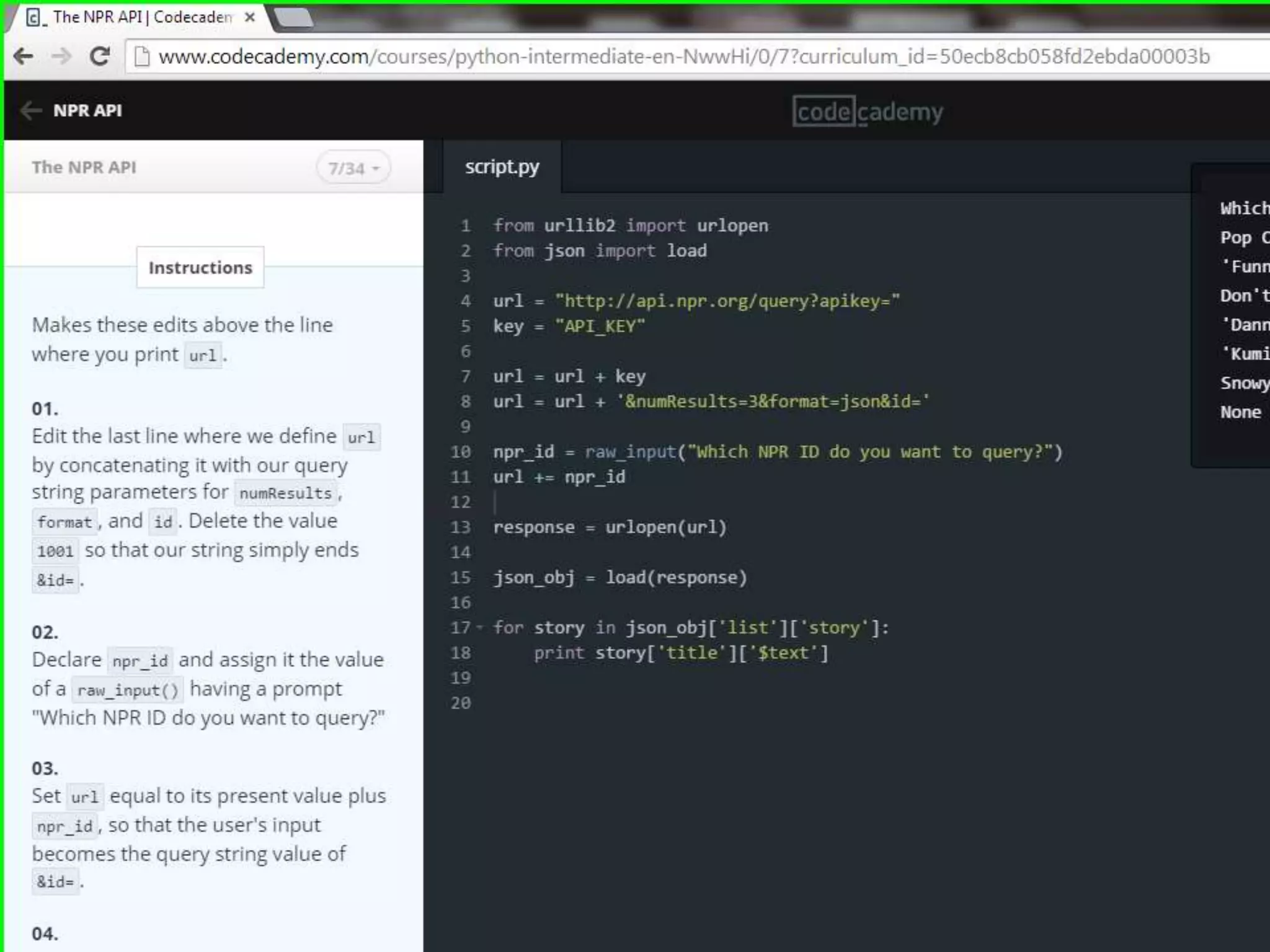Image resolution: width=1270 pixels, height=952 pixels.
Task: Go back using NPR API arrow
Action: (x=31, y=110)
